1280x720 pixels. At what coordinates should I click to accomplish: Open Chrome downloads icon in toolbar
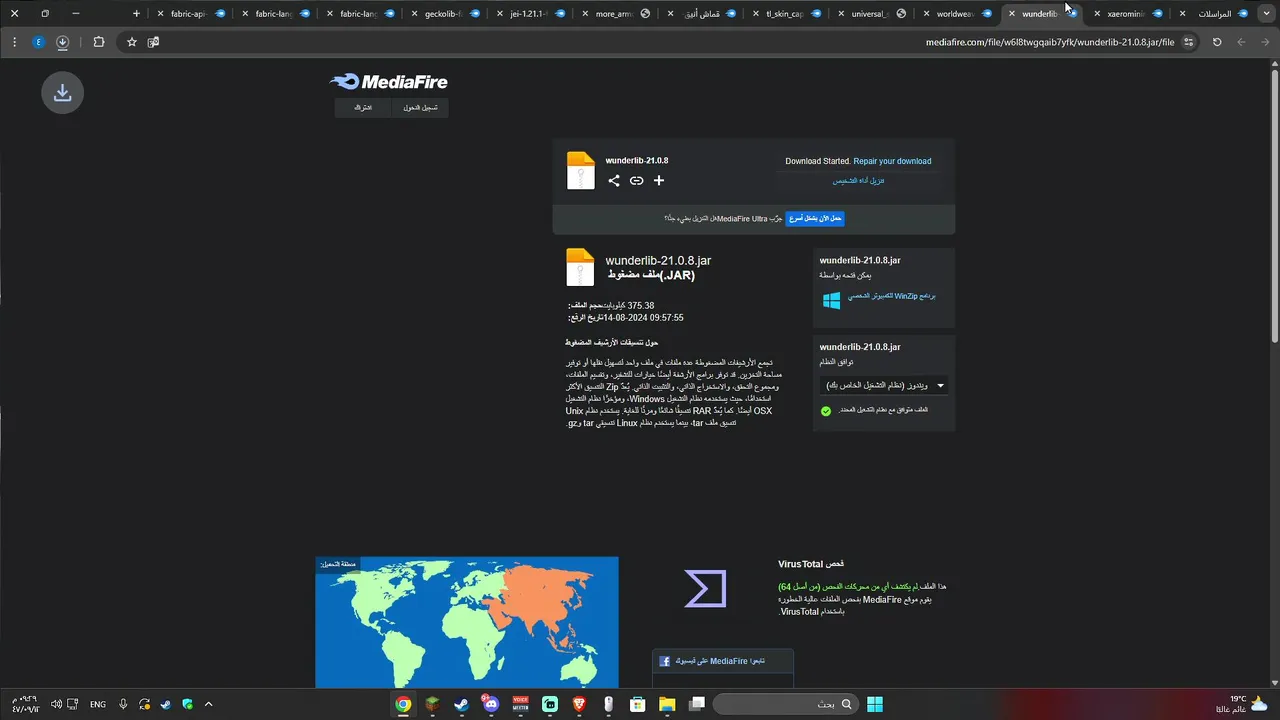[62, 42]
